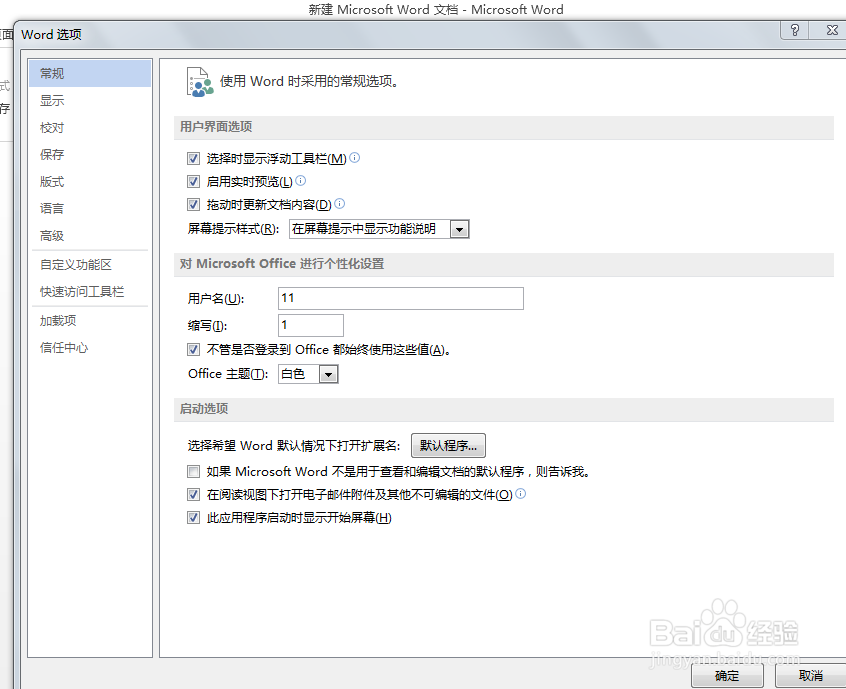Open the 保存 category

[90, 154]
